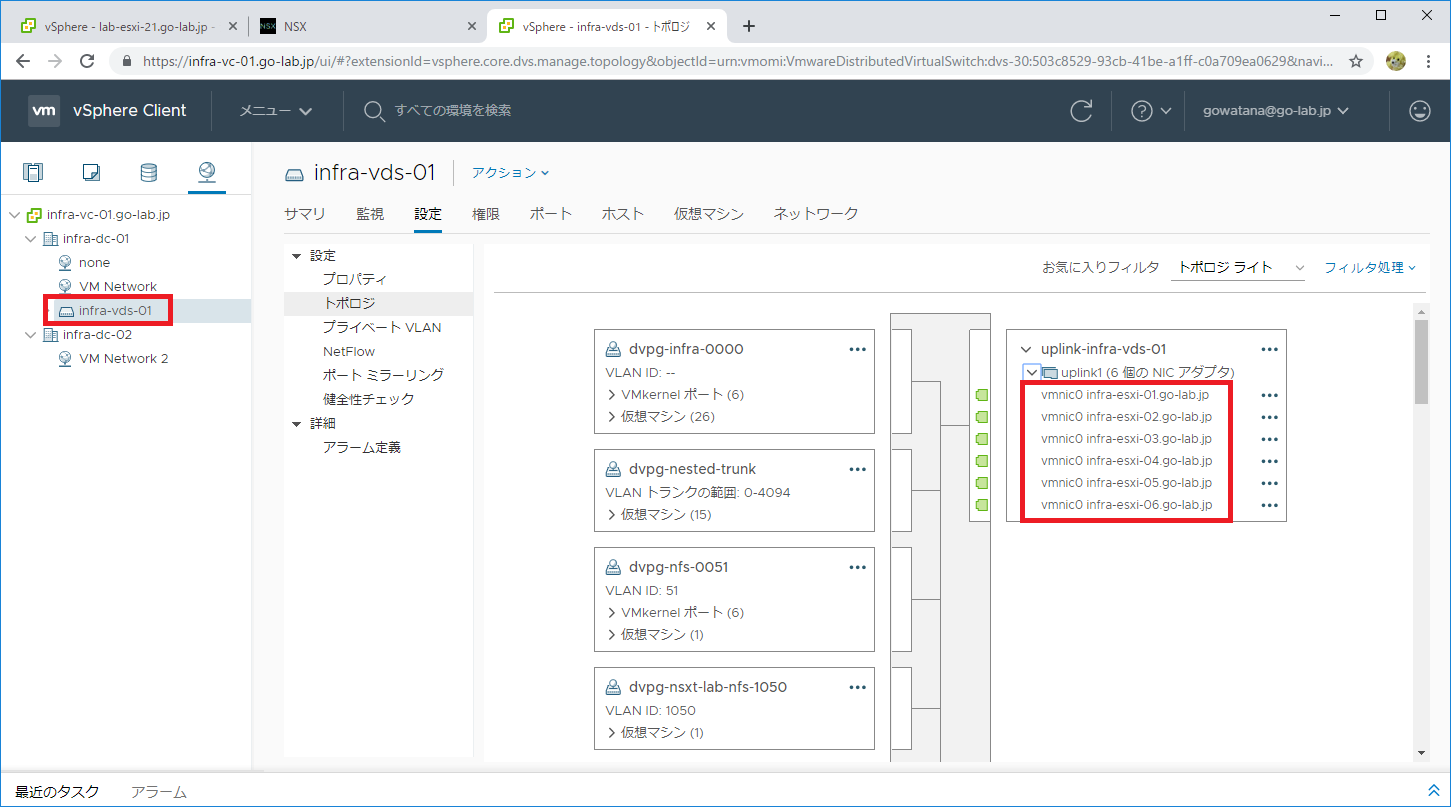
Task: Open actions menu for dvpg-infra-0000
Action: [x=857, y=349]
